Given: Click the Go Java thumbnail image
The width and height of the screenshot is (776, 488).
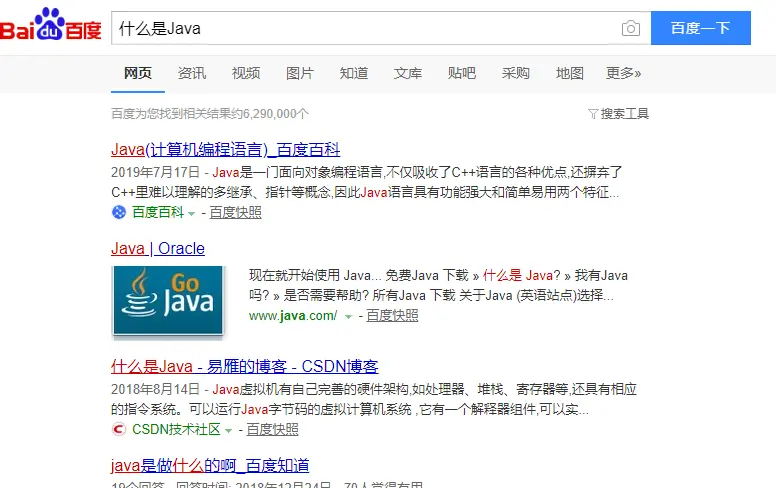Looking at the screenshot, I should [168, 301].
